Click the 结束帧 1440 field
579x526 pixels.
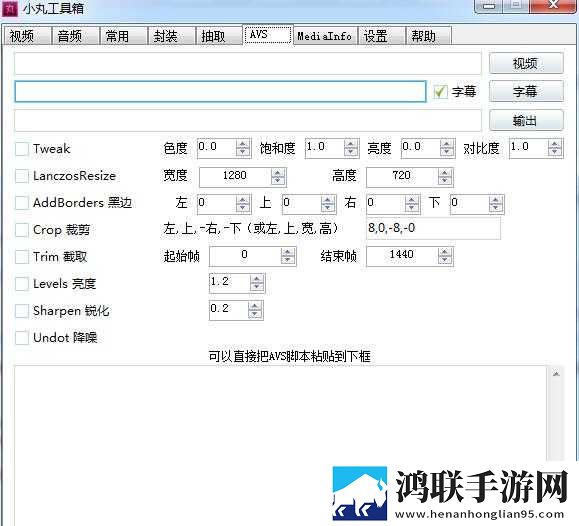[402, 256]
